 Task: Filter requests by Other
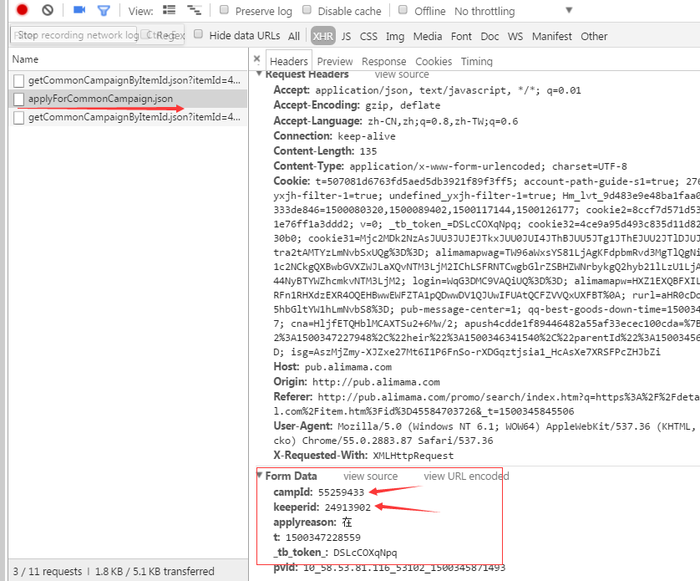(594, 37)
